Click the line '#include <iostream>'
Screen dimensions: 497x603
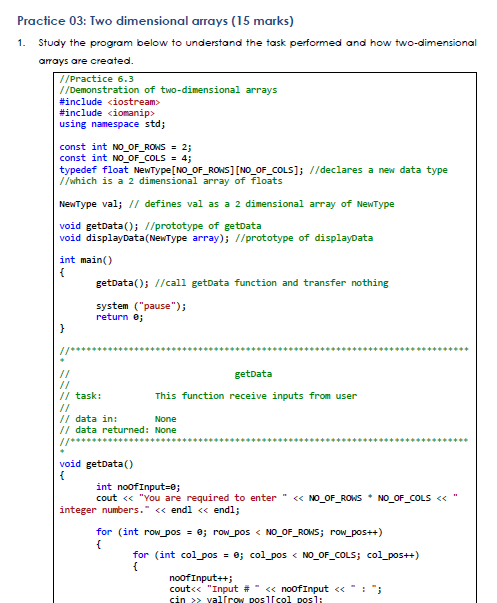point(109,102)
